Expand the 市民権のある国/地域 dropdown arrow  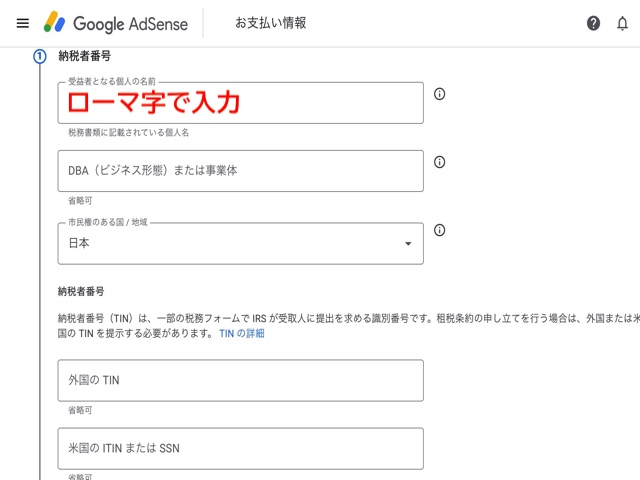point(407,244)
